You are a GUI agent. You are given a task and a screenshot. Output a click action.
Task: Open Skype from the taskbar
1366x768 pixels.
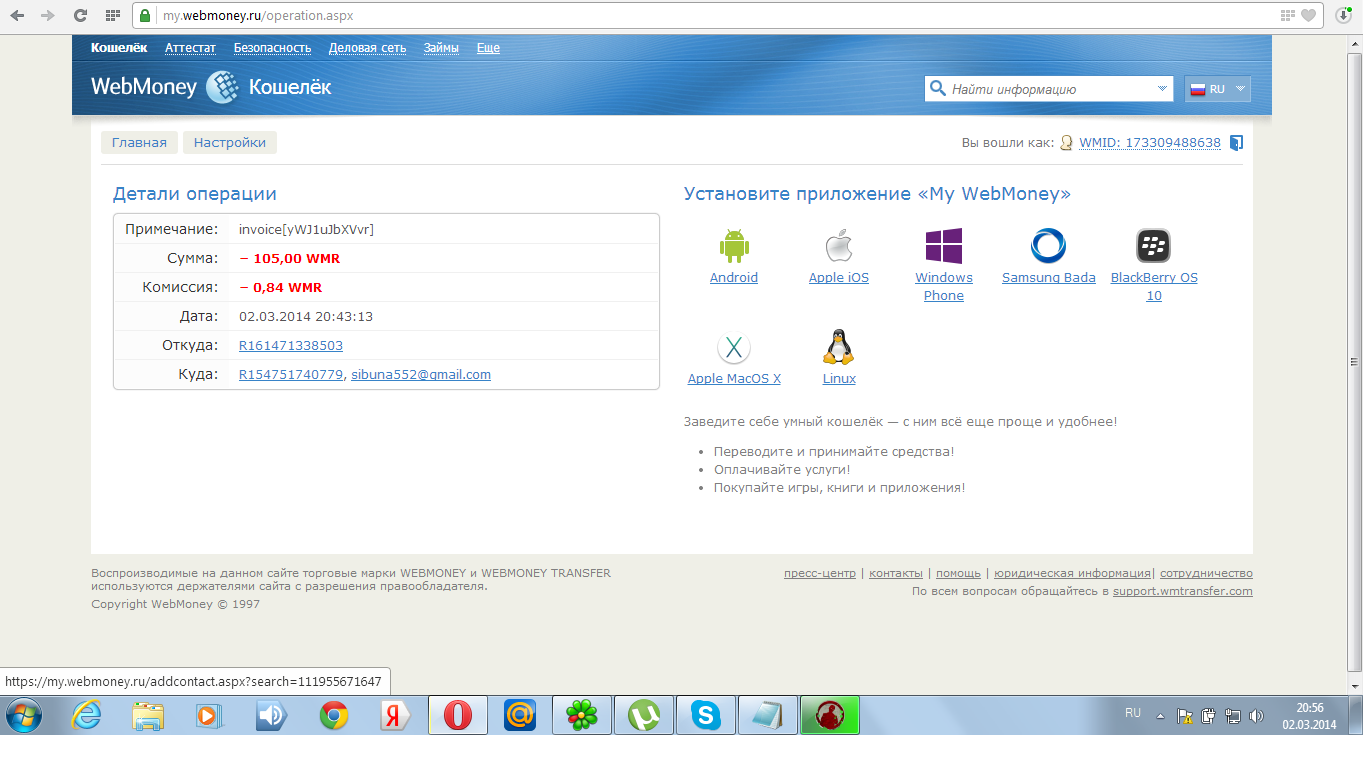pyautogui.click(x=706, y=715)
